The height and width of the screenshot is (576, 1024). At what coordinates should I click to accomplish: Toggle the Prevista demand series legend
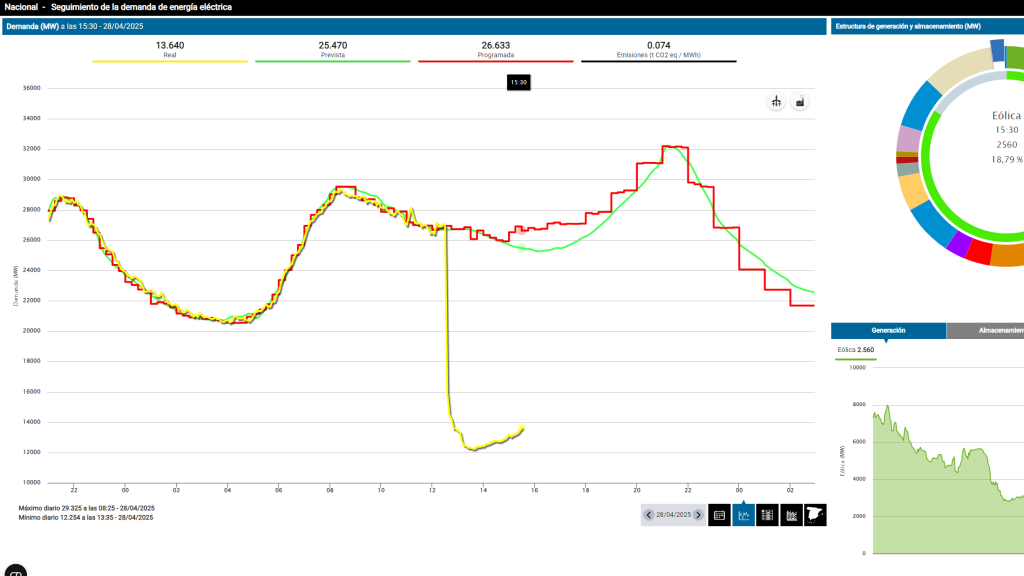[x=332, y=51]
